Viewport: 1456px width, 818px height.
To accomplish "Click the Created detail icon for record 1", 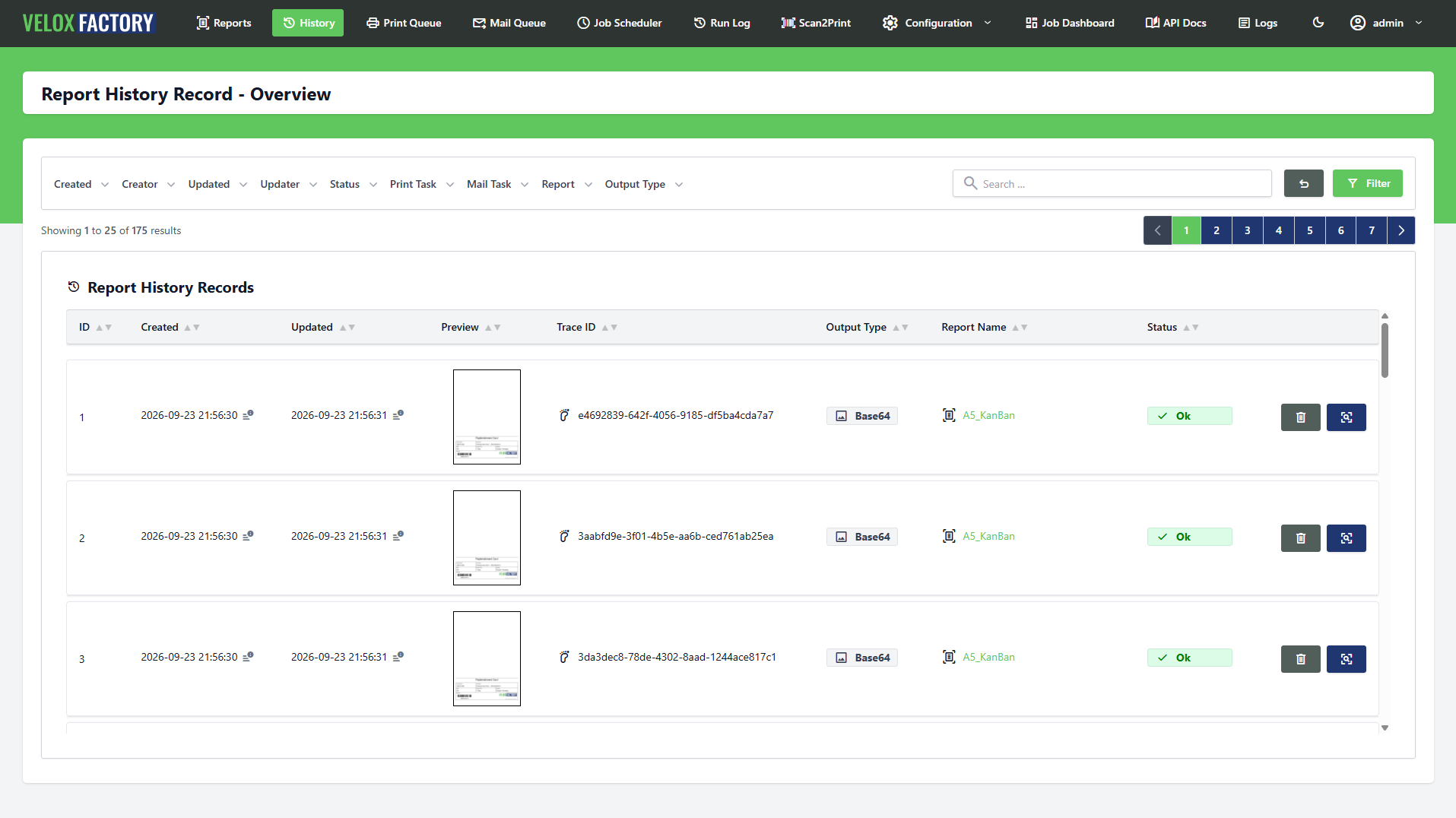I will tap(248, 414).
